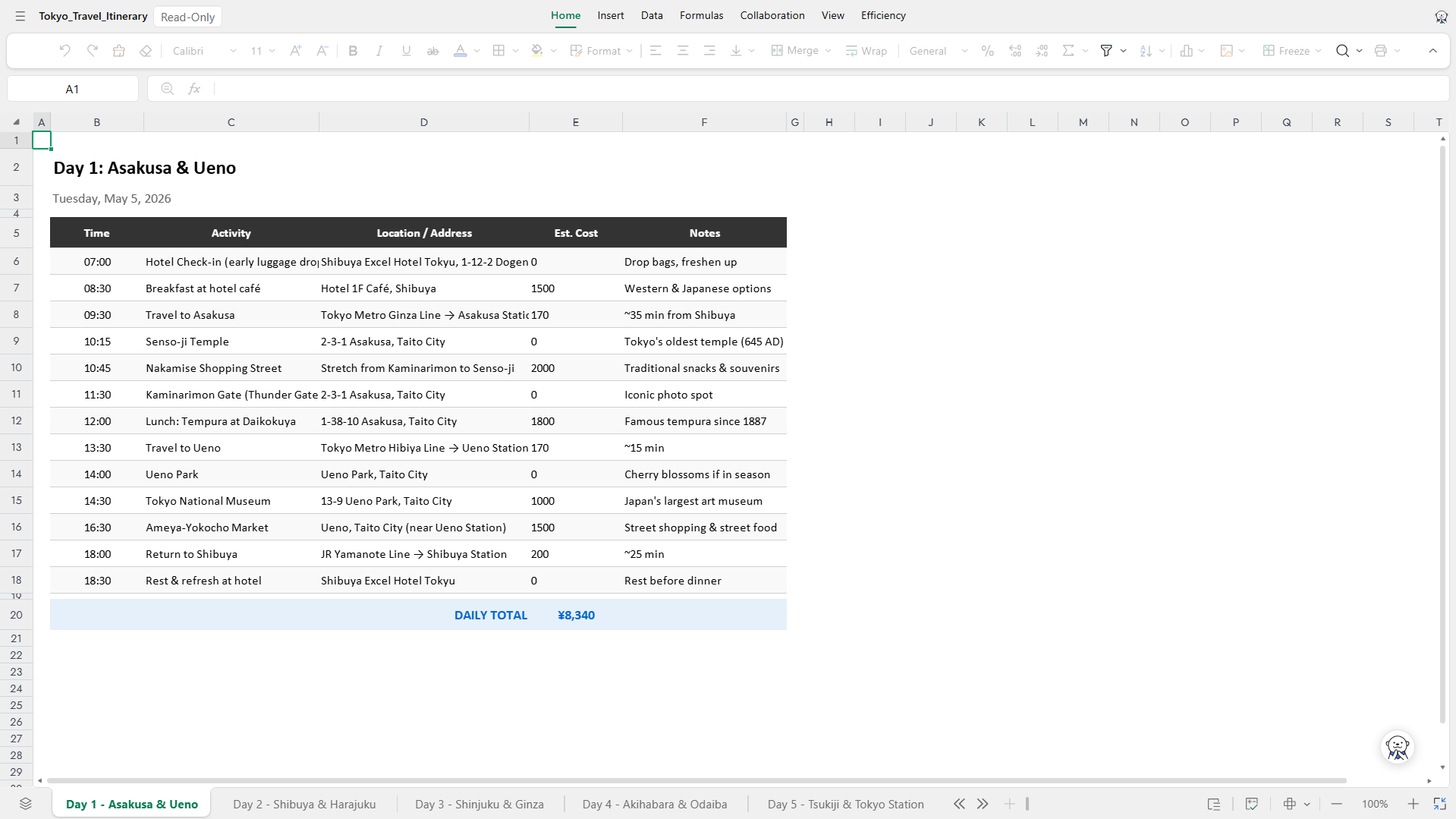Click the Merge cells button
1456x819 pixels.
[795, 51]
